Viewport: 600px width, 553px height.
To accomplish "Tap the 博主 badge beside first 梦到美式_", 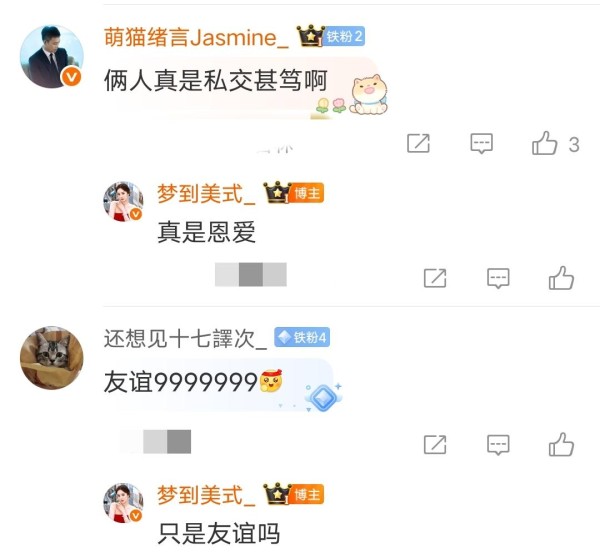I will pyautogui.click(x=307, y=193).
